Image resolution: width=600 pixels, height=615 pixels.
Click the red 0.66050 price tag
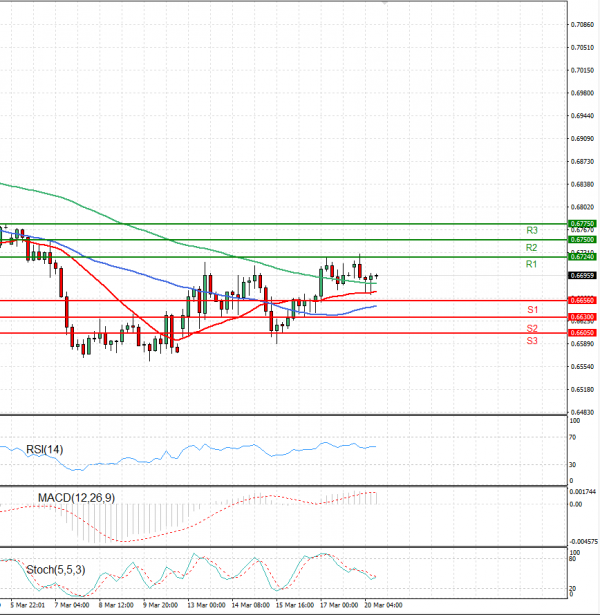(582, 333)
